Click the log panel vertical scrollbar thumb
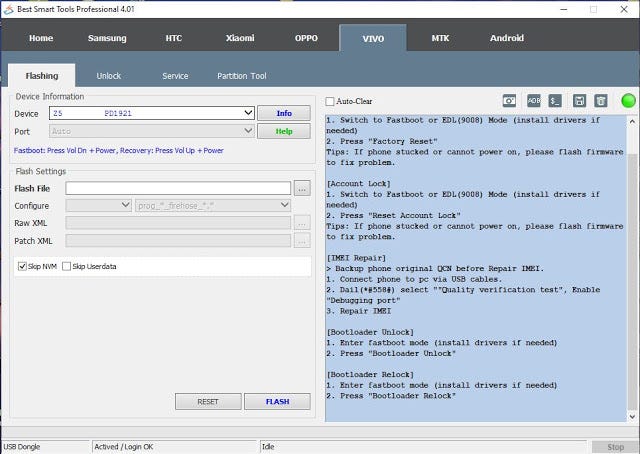 (632, 282)
